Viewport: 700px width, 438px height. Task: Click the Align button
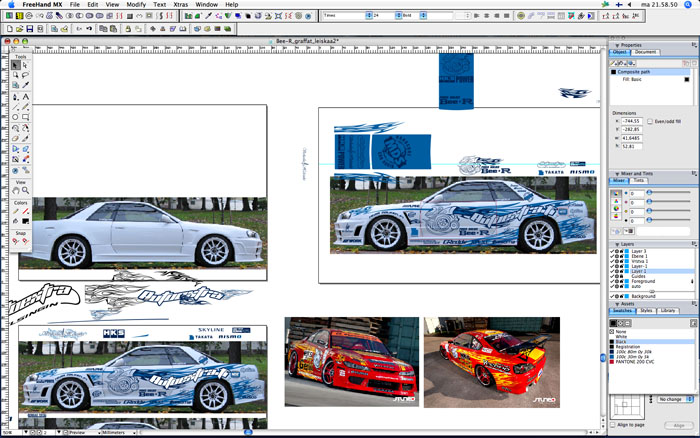[679, 425]
